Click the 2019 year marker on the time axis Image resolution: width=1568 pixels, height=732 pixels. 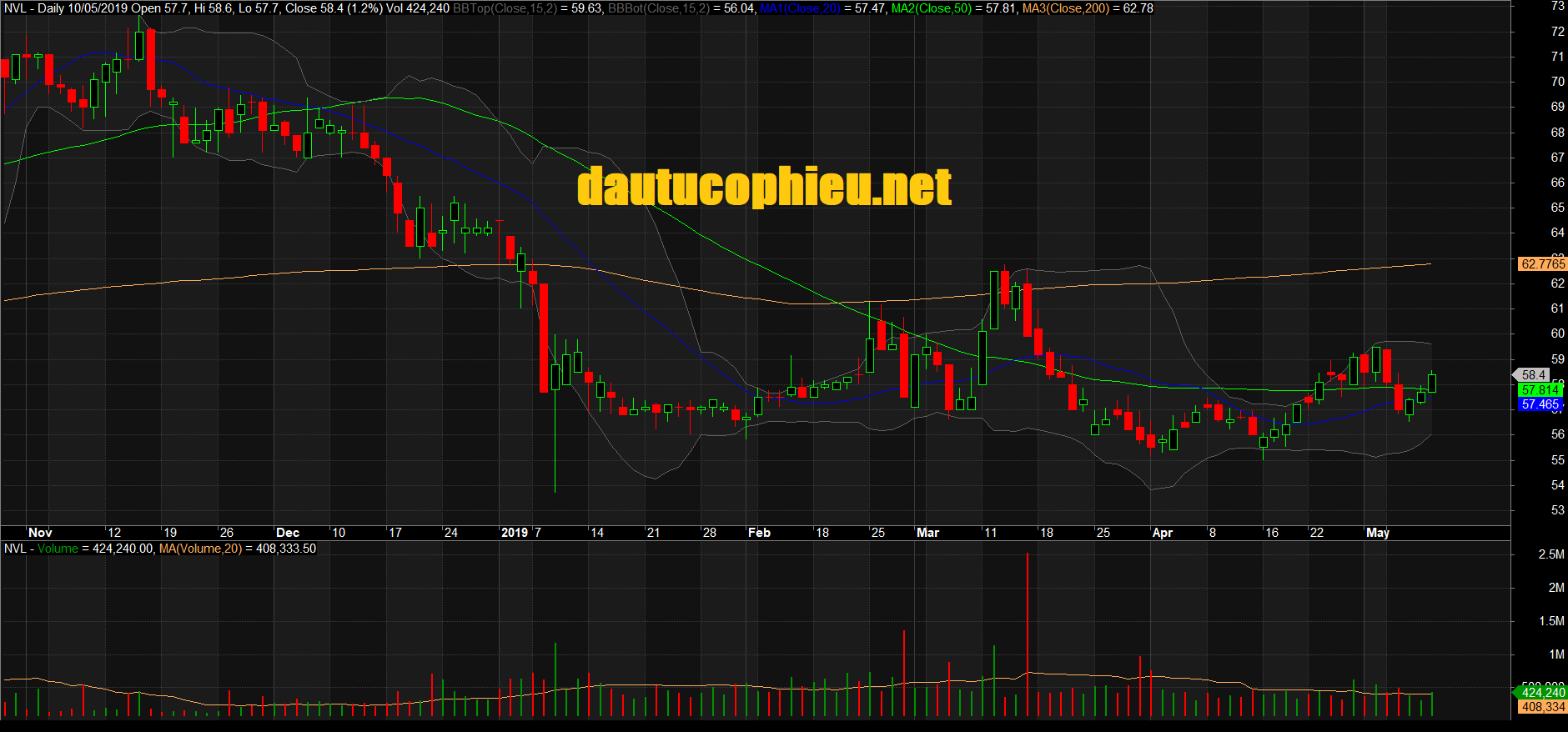click(514, 533)
